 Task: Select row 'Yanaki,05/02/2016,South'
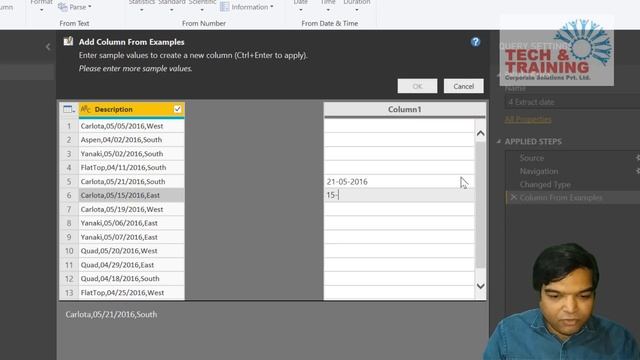point(131,154)
